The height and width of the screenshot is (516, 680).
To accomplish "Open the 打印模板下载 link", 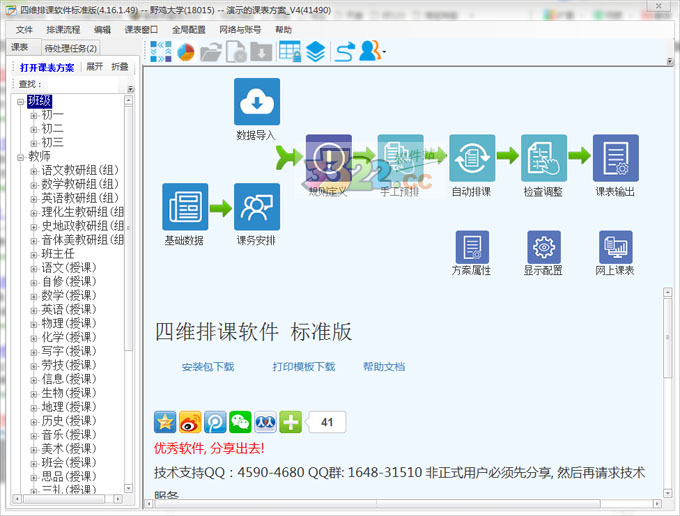I will click(x=304, y=367).
